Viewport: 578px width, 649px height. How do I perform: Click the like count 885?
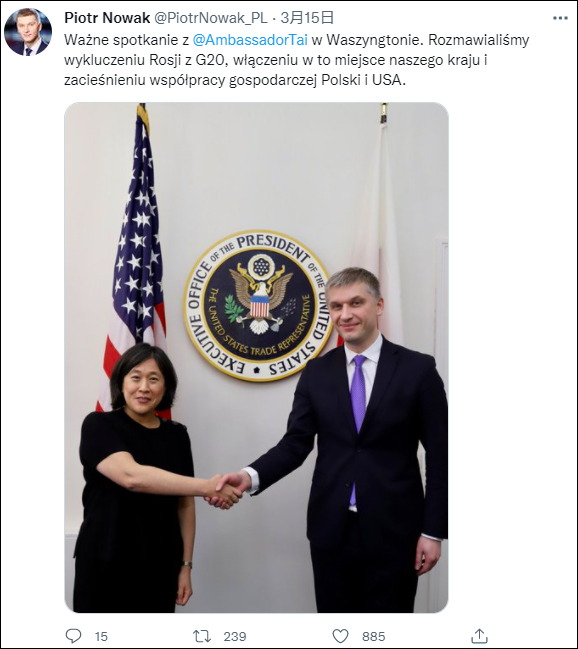coord(373,636)
